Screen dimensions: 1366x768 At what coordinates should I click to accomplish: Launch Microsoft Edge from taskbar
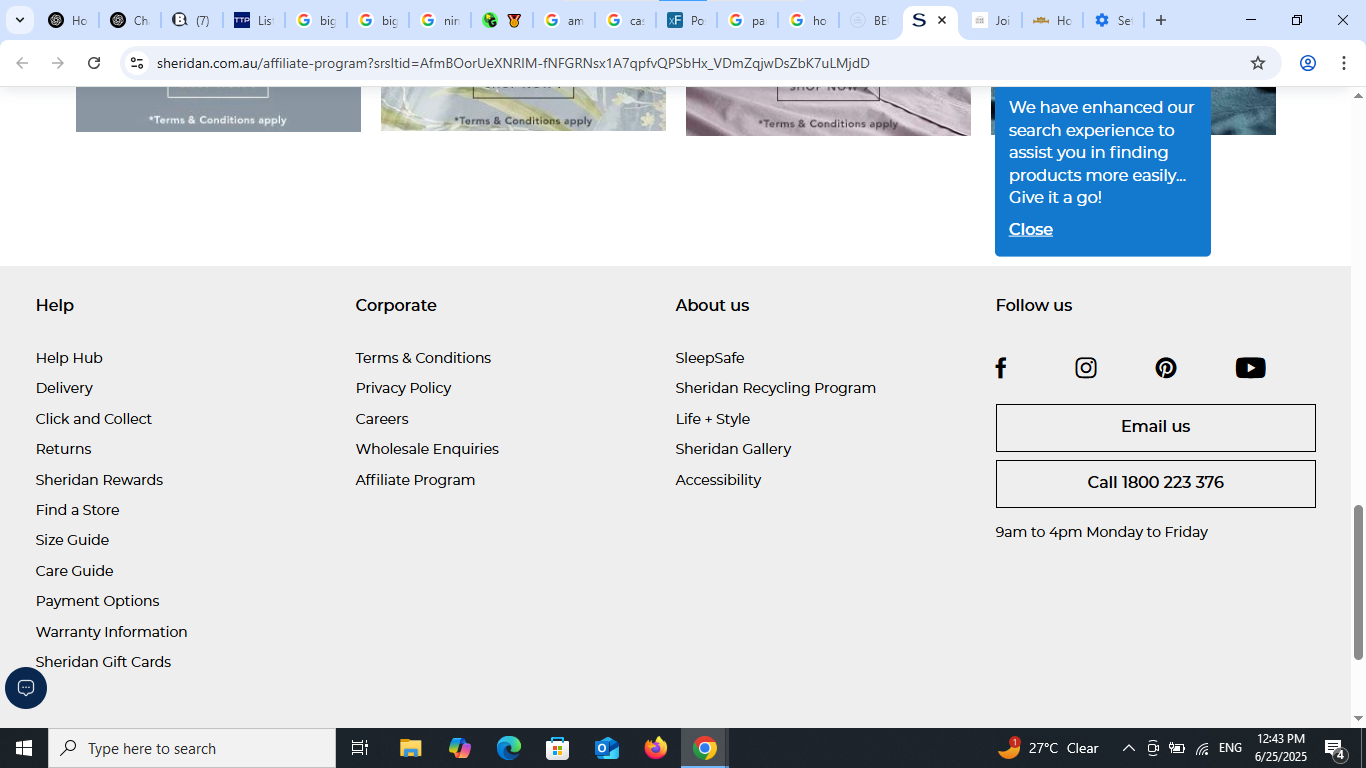tap(509, 748)
